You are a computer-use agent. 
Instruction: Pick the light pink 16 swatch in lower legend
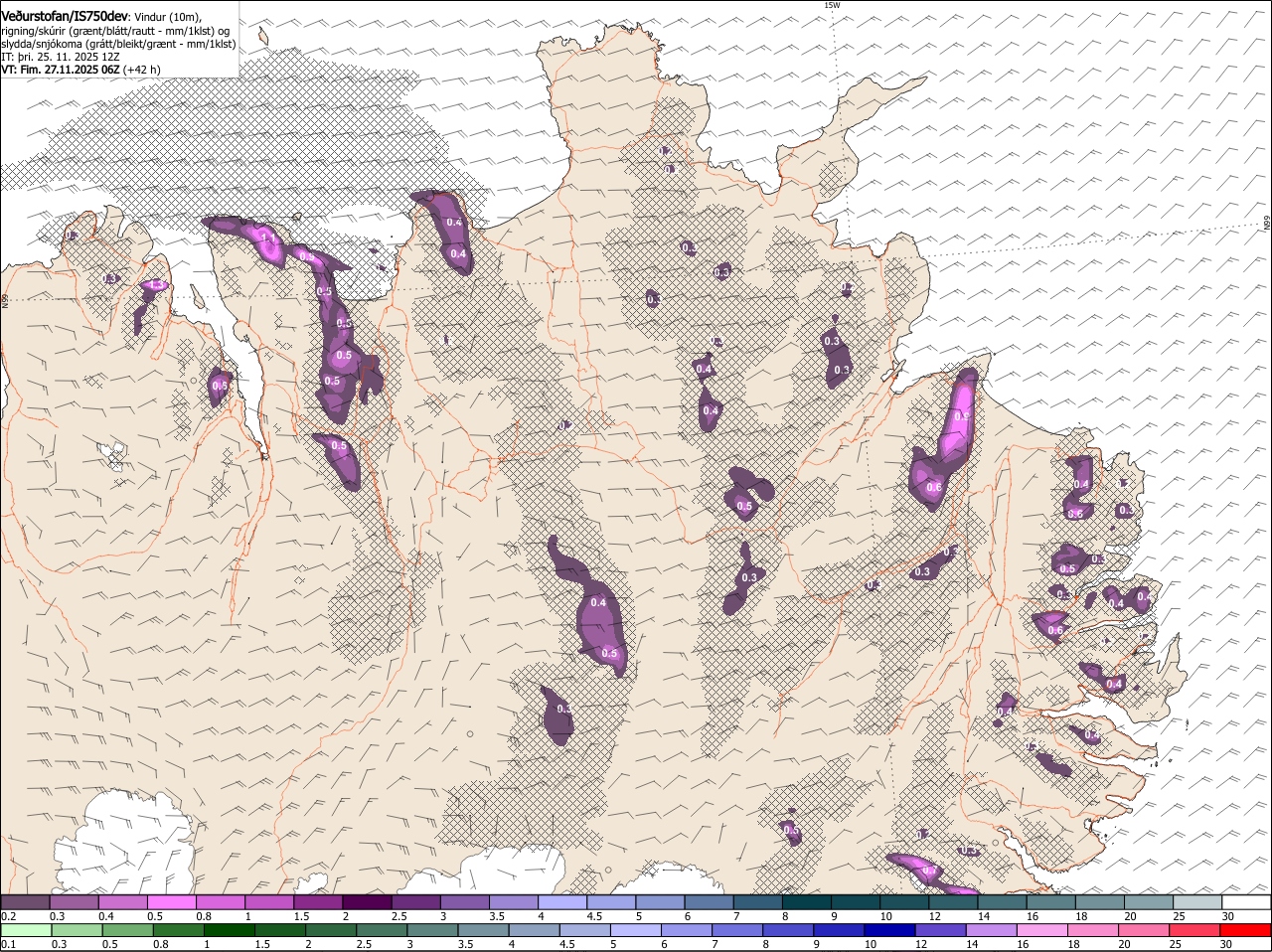(1041, 930)
